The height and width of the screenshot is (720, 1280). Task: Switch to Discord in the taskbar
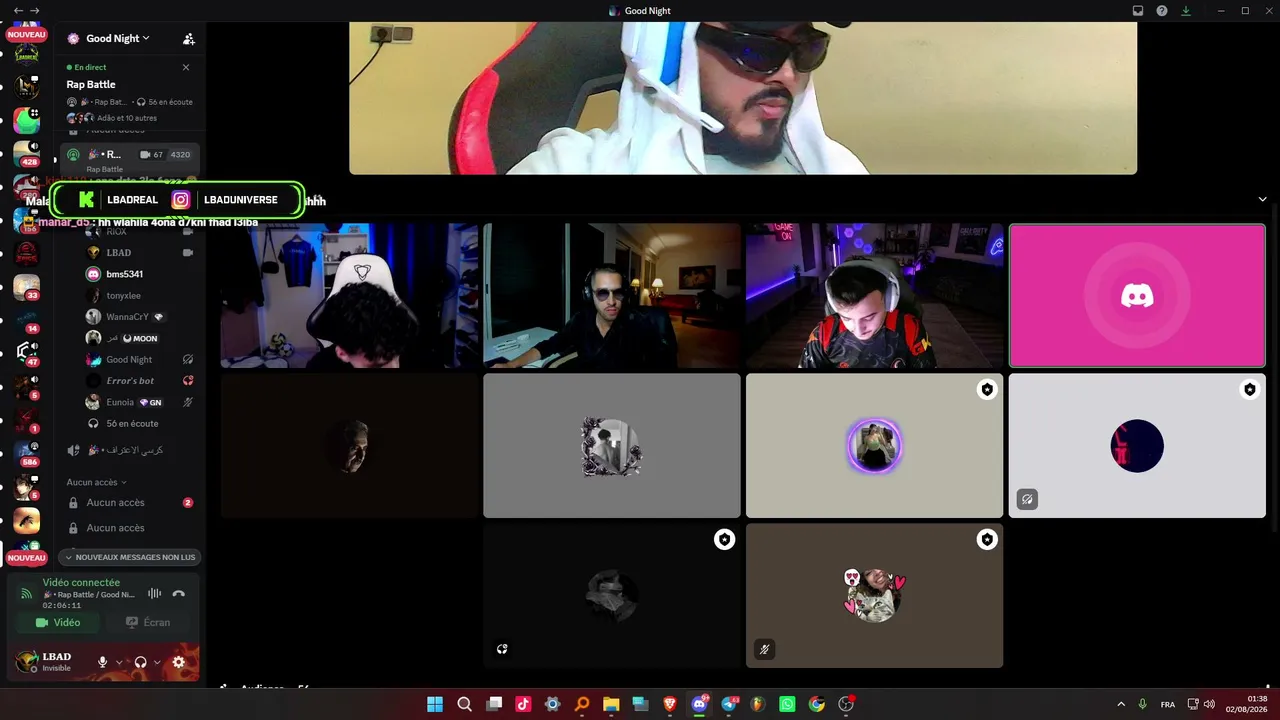click(x=699, y=704)
